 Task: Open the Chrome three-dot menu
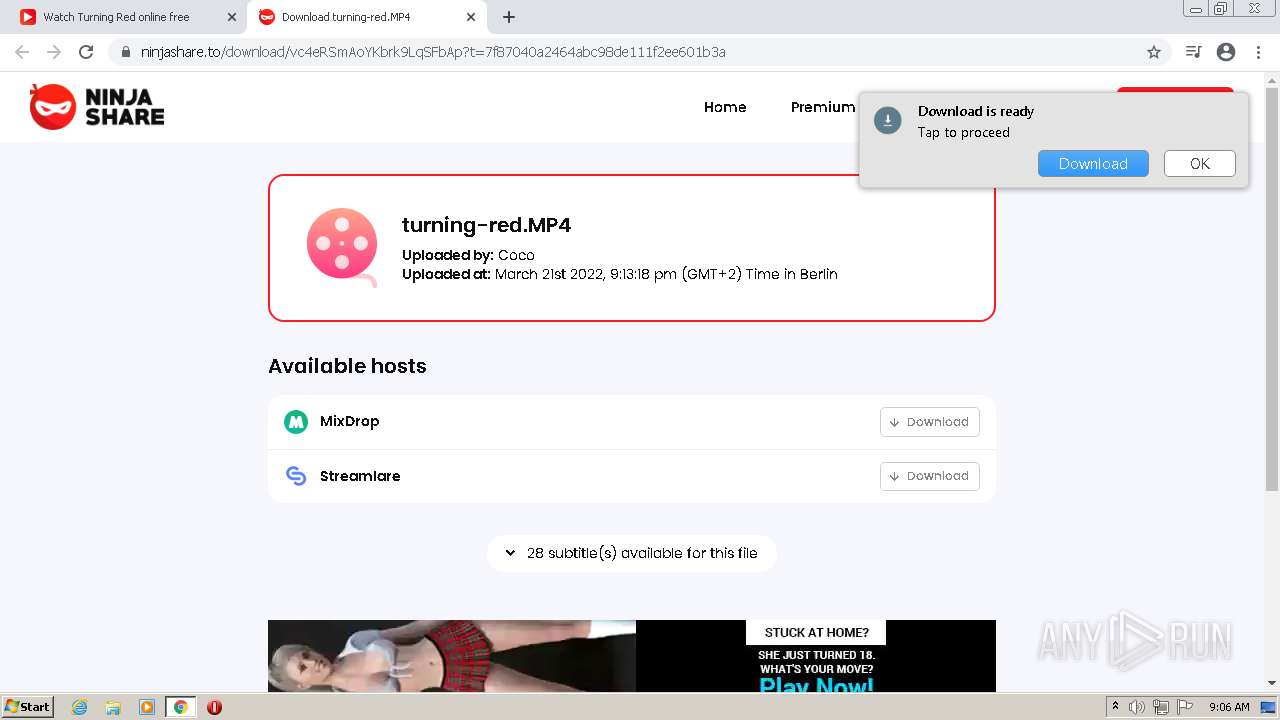click(x=1258, y=52)
